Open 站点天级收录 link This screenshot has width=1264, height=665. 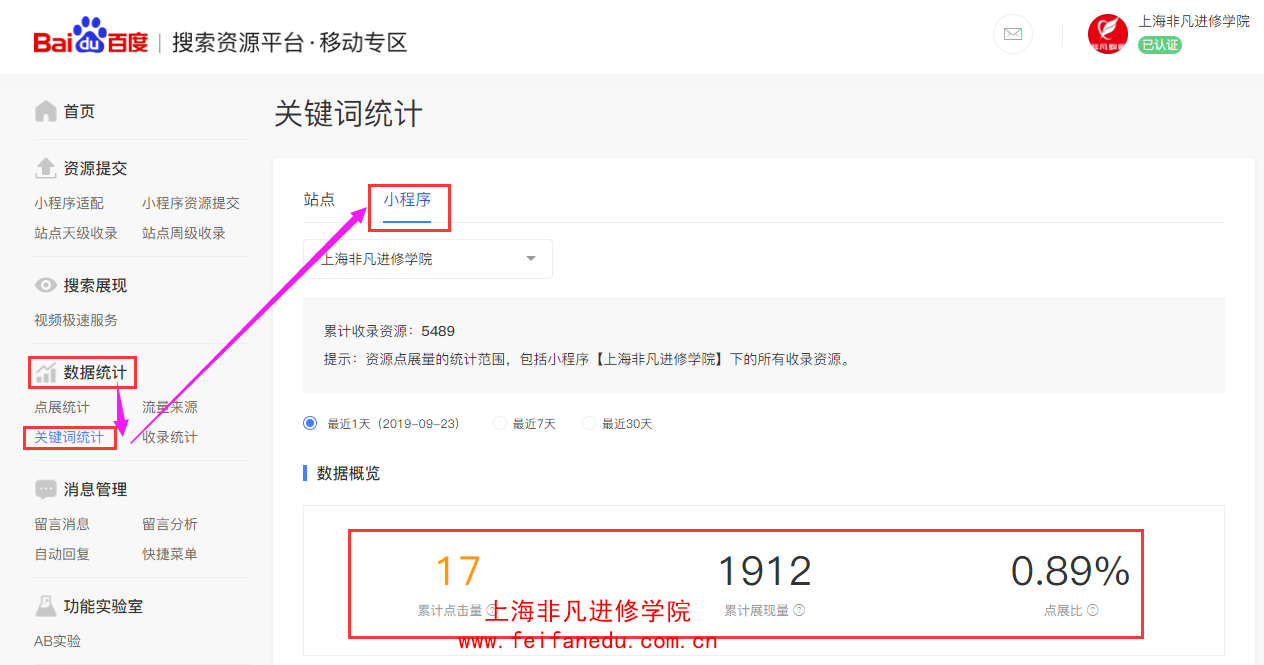[x=76, y=233]
